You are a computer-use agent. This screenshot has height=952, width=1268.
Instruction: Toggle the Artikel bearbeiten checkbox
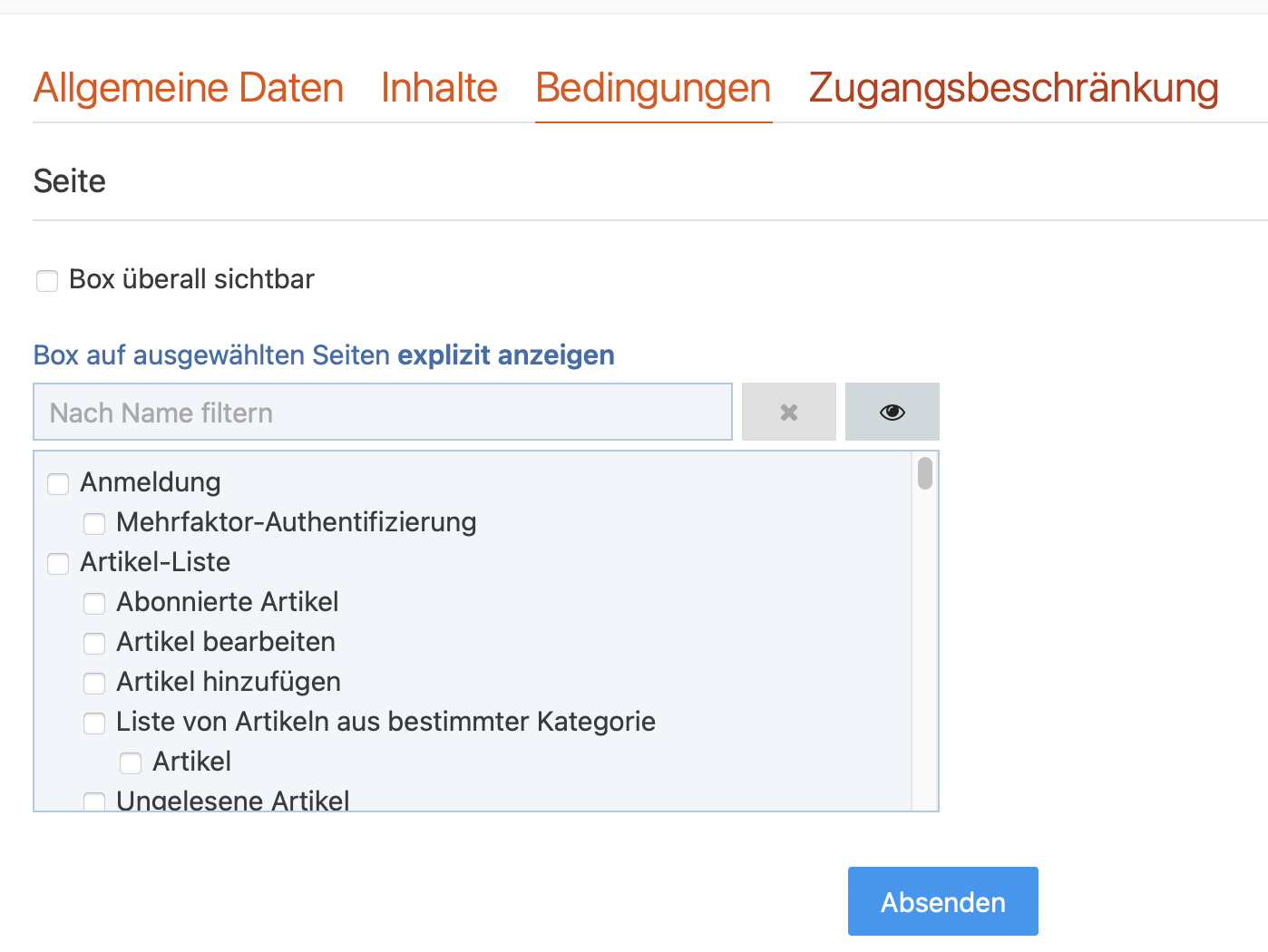tap(94, 644)
